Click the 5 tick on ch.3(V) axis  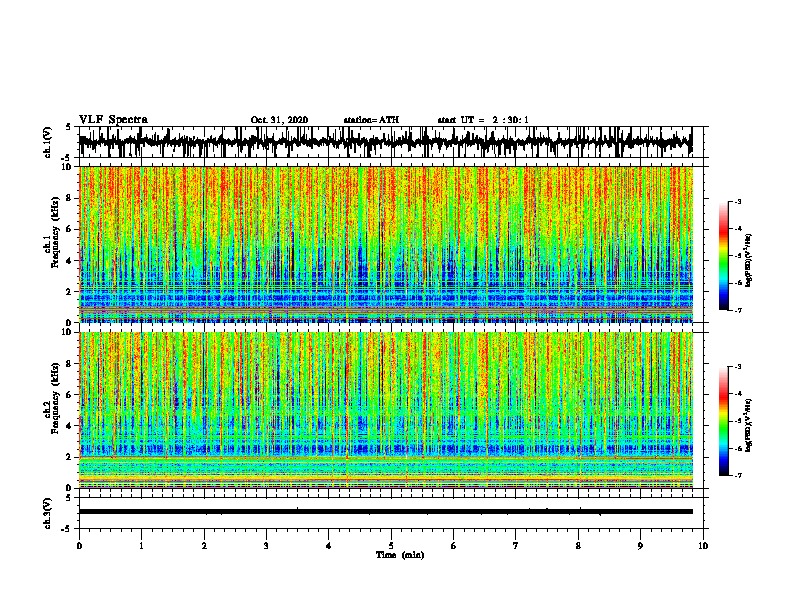69,498
